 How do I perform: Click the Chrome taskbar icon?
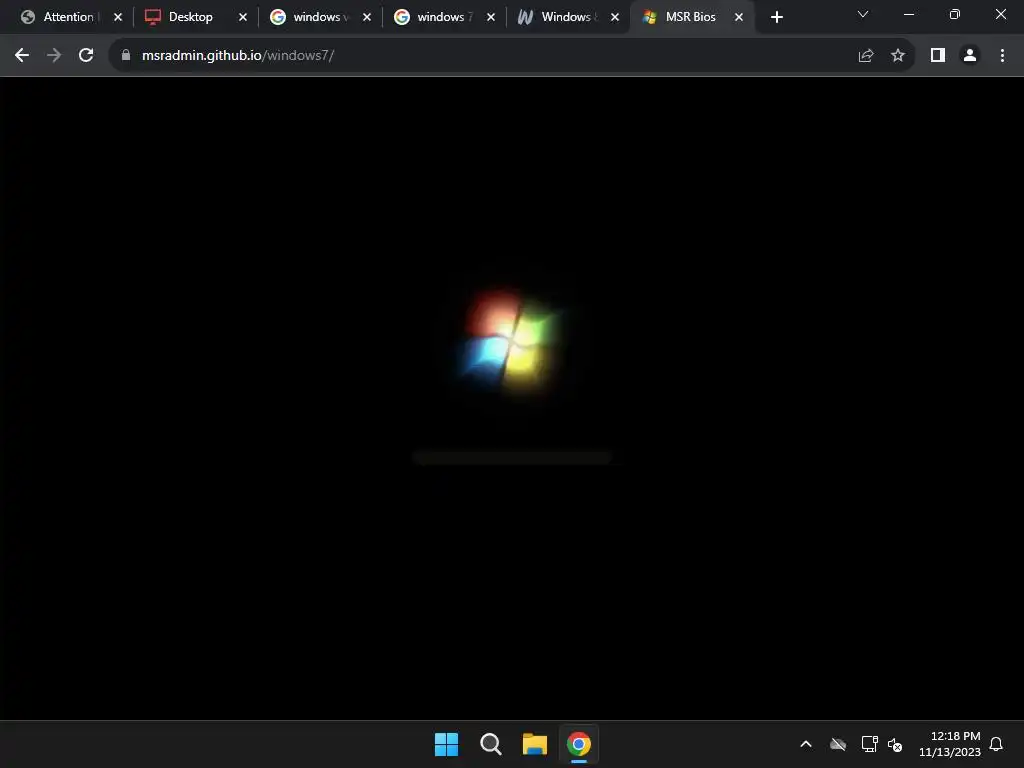point(579,744)
